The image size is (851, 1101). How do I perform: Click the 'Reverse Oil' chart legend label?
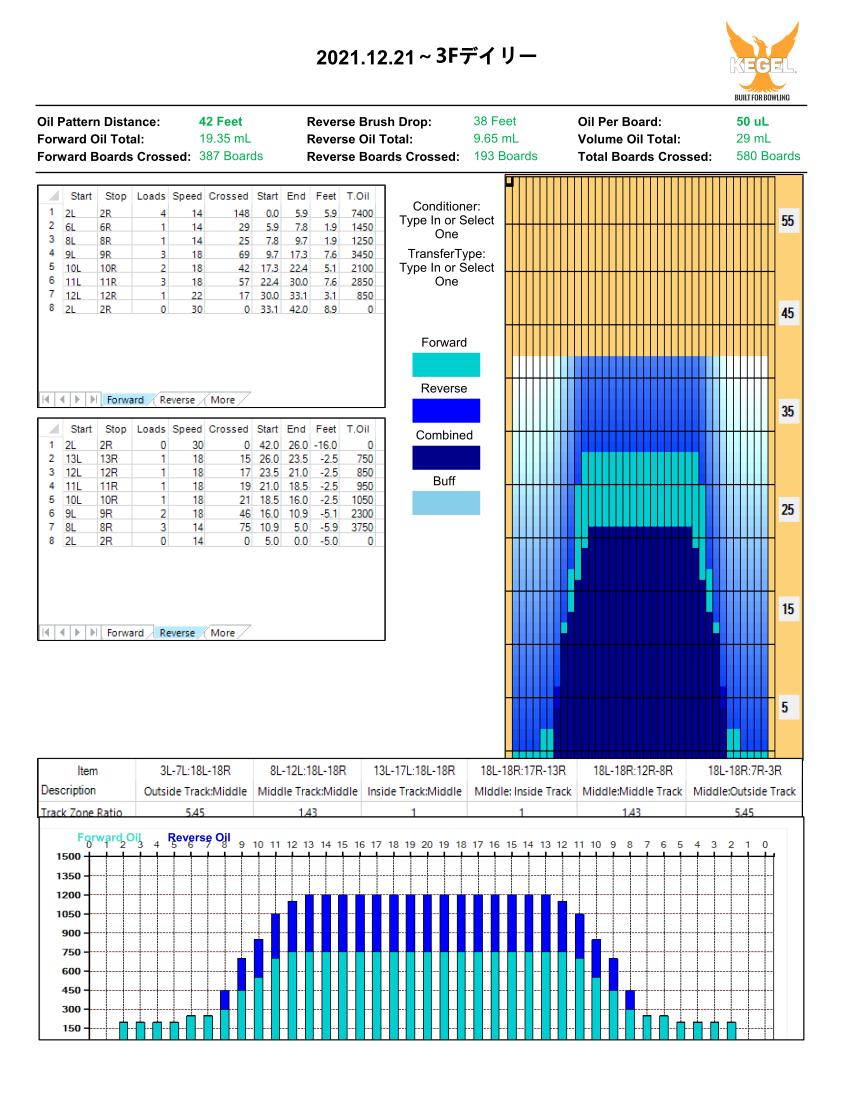click(199, 837)
